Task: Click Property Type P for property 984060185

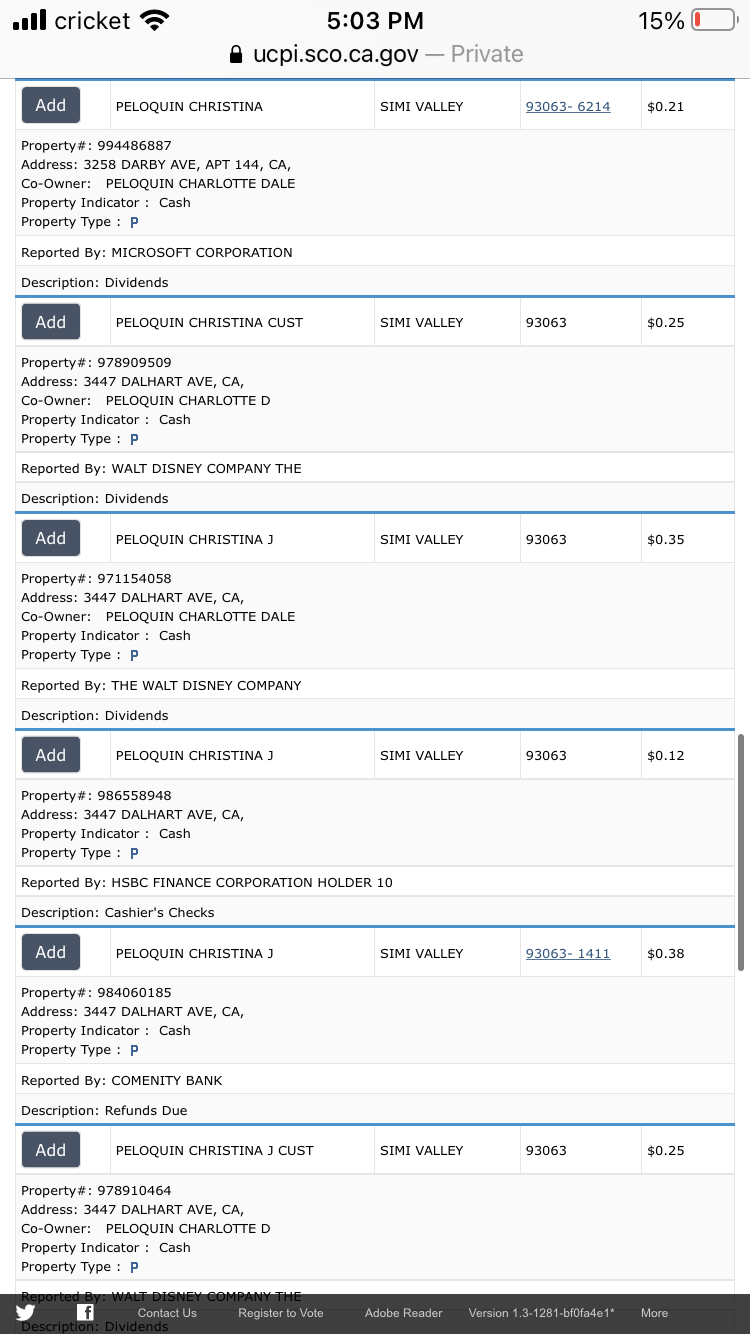Action: coord(134,1050)
